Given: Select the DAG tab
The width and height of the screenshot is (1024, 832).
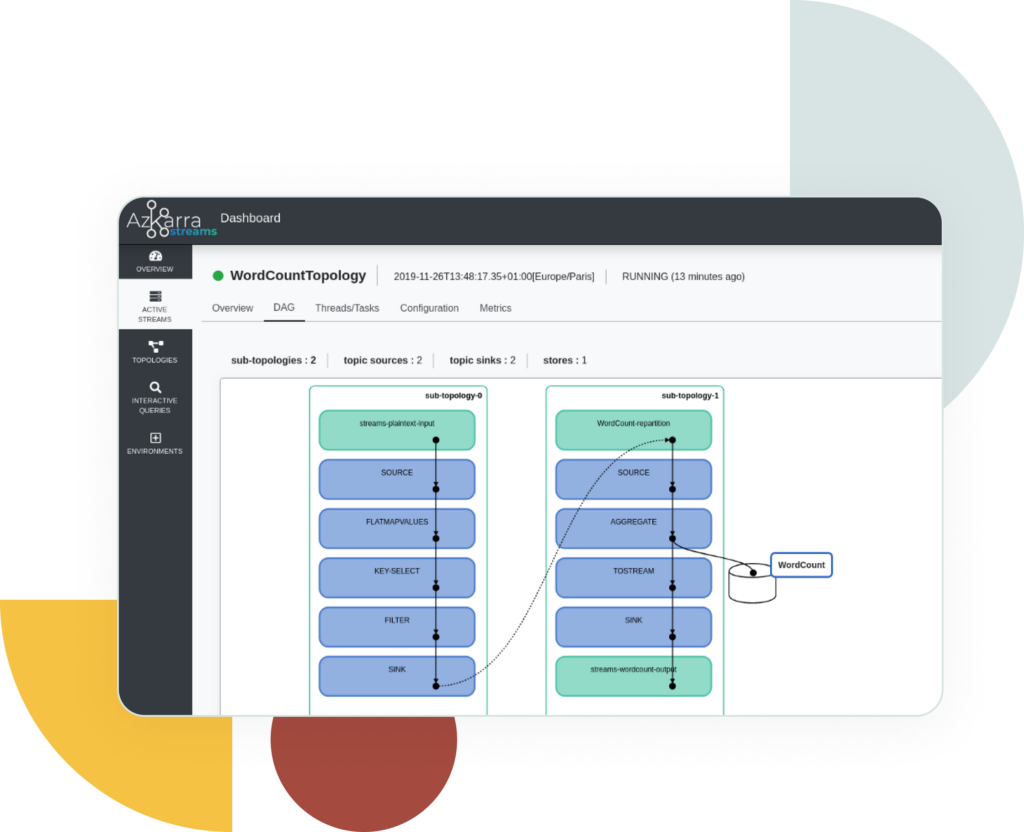Looking at the screenshot, I should click(x=284, y=308).
